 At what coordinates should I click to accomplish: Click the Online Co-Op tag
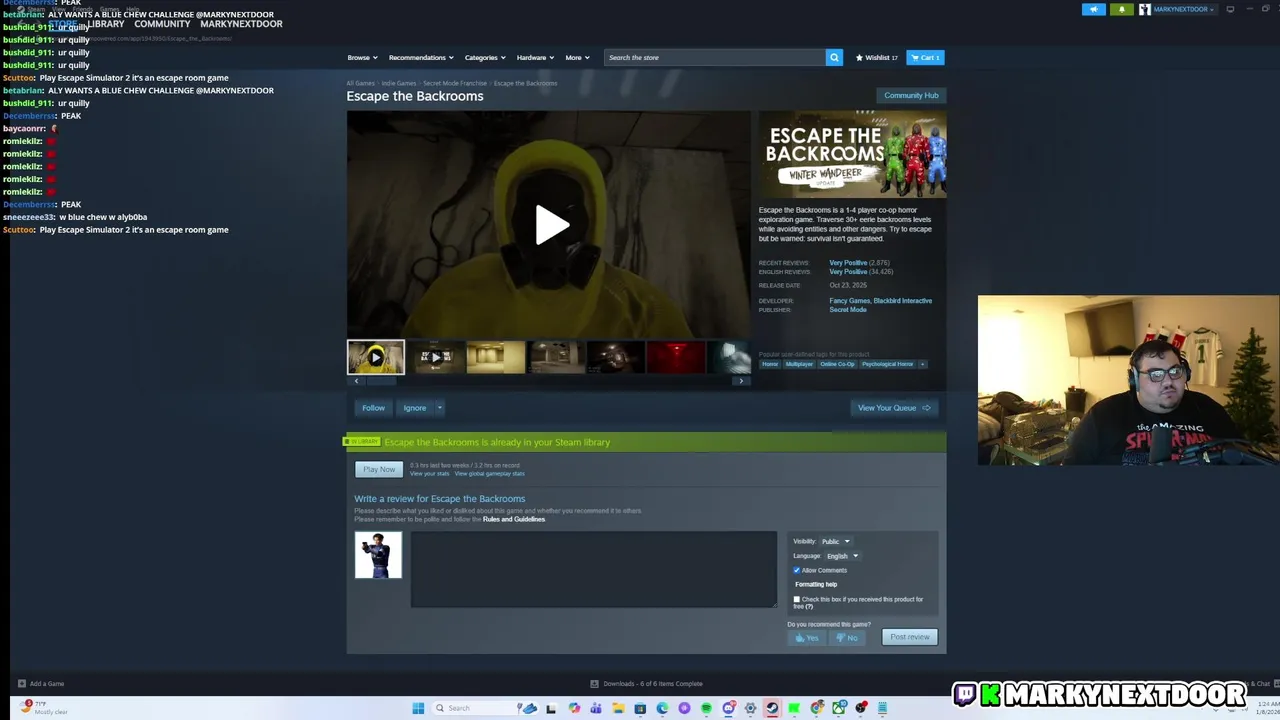tap(838, 364)
